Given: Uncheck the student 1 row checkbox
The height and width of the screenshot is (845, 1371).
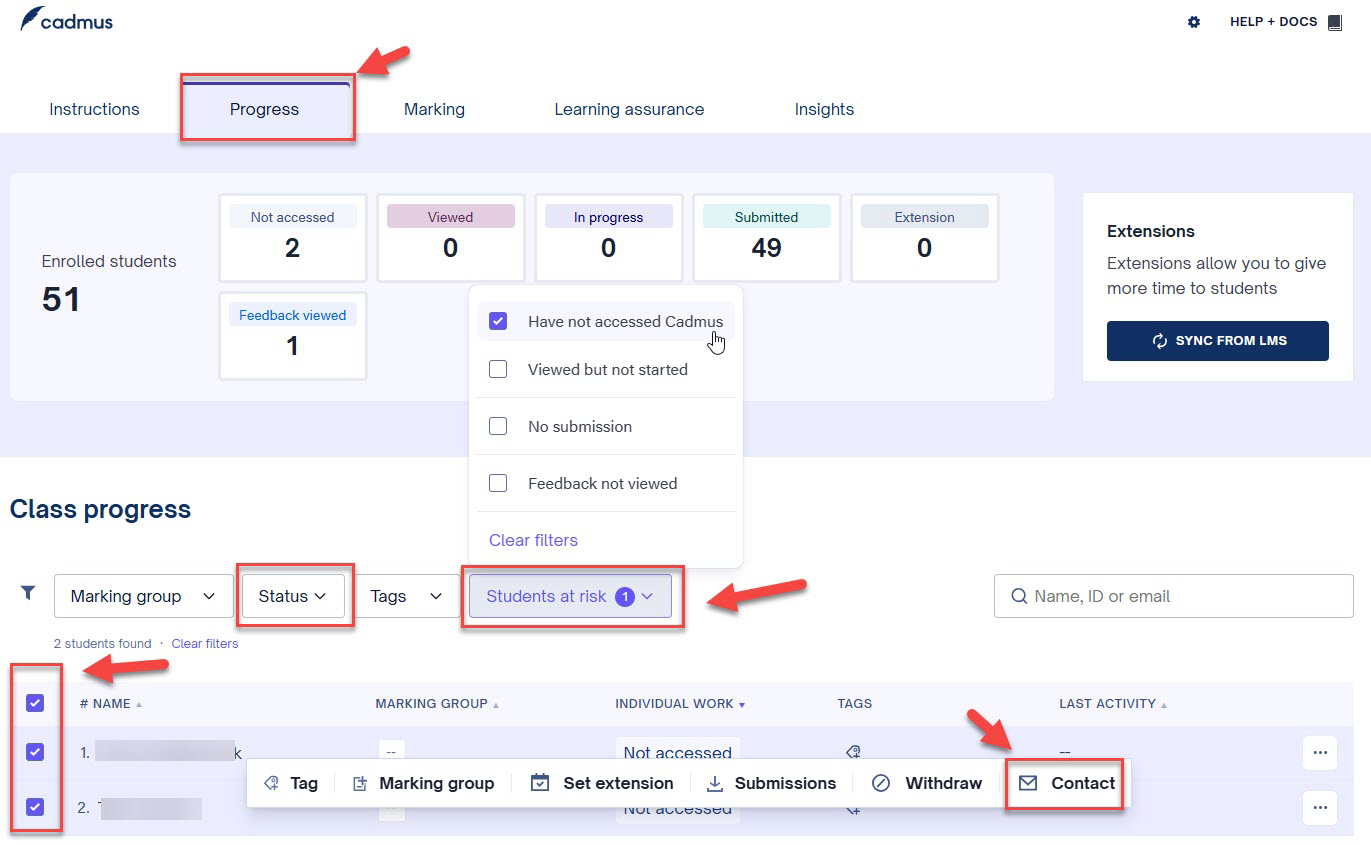Looking at the screenshot, I should pyautogui.click(x=35, y=752).
